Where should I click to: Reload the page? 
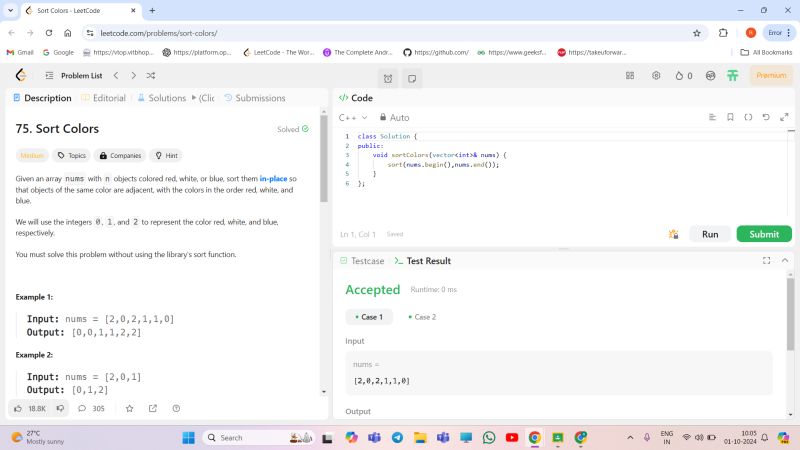[48, 33]
